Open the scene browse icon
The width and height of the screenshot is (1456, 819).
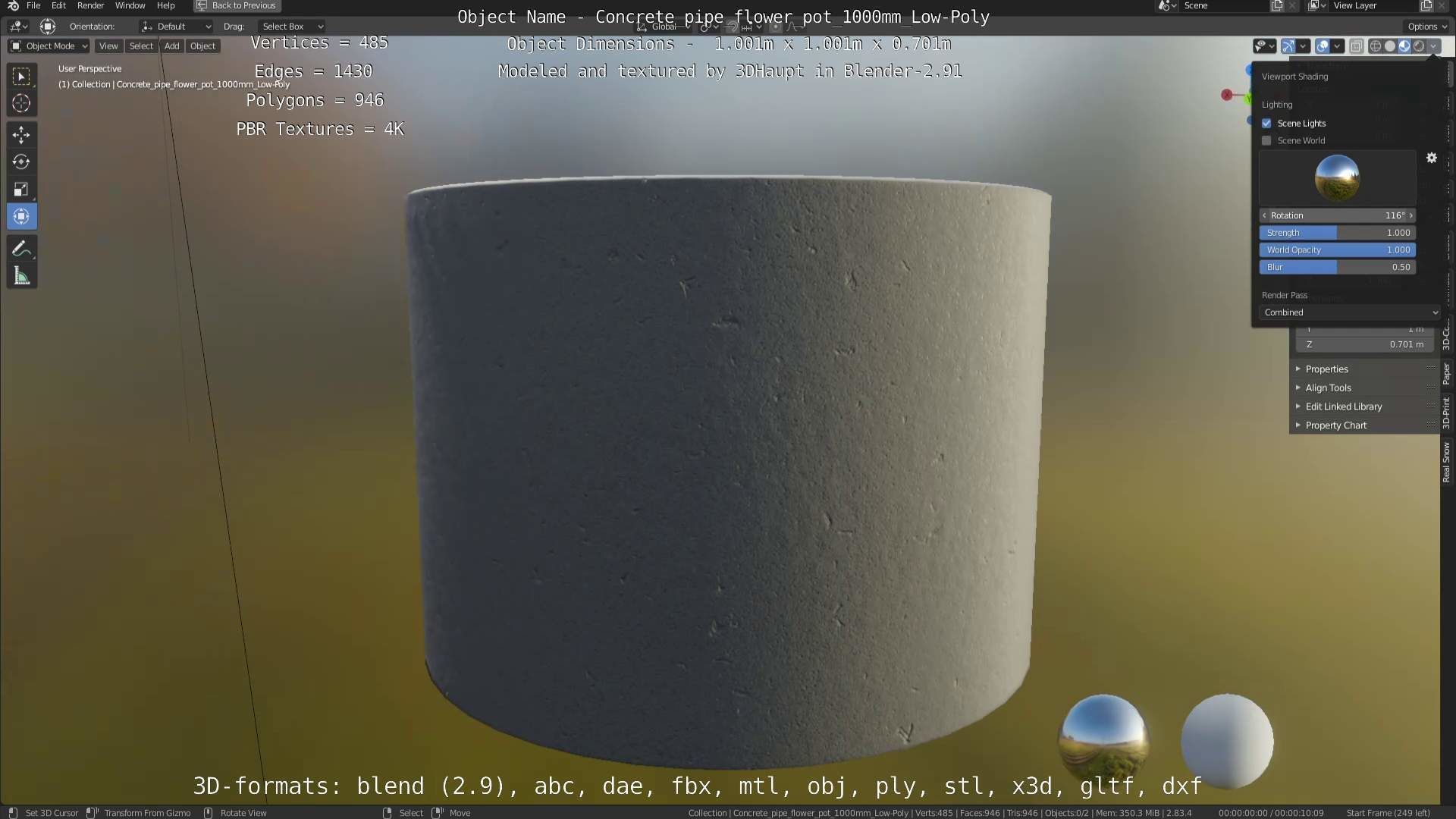click(x=1167, y=5)
